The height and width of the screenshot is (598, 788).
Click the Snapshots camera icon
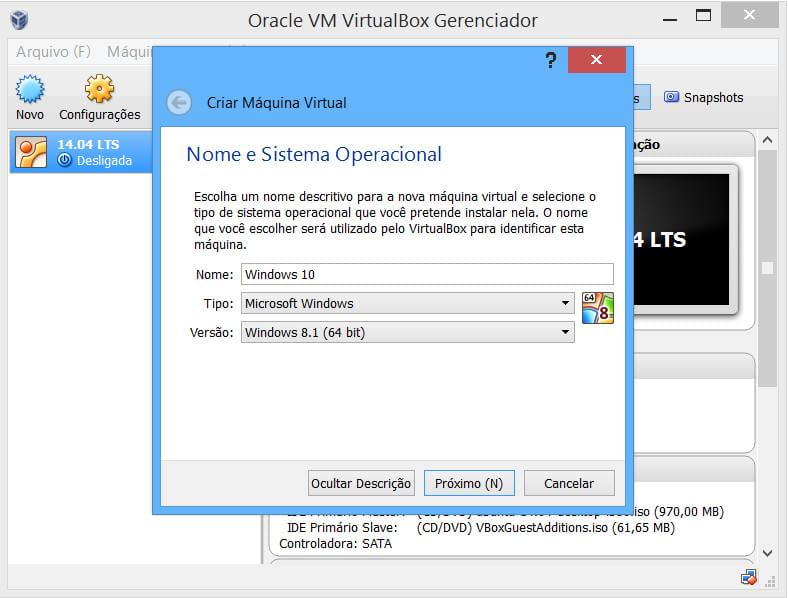(x=671, y=97)
